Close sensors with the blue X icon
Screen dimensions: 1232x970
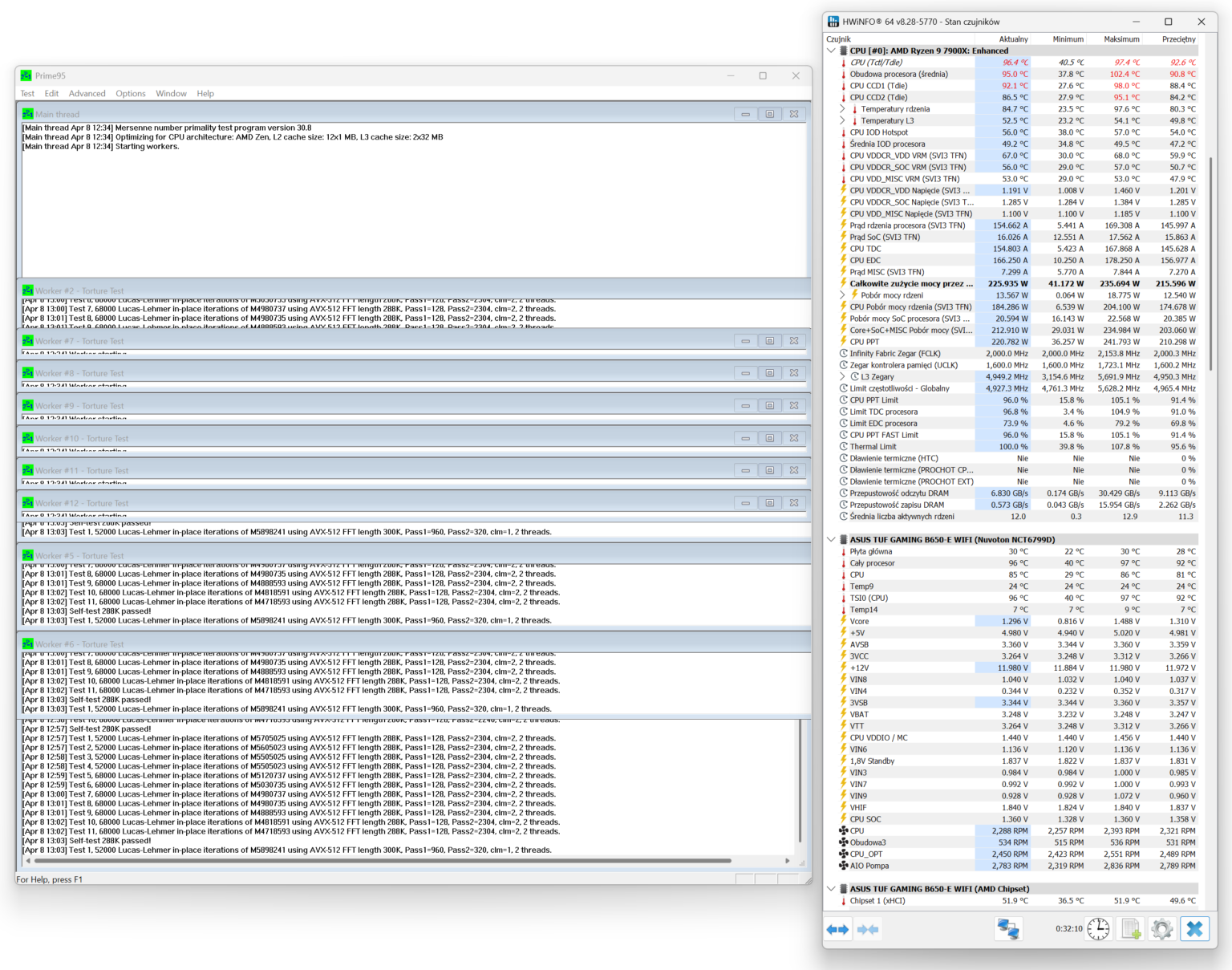click(x=1194, y=929)
